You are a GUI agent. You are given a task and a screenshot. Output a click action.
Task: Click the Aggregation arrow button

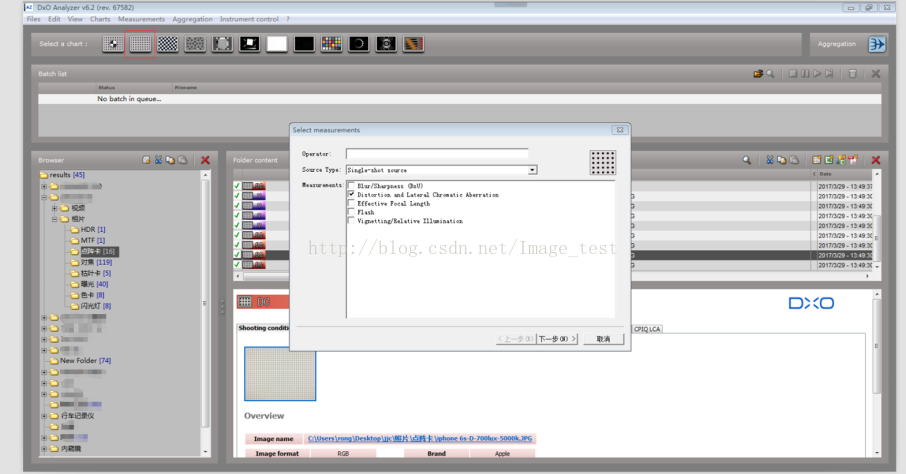click(877, 44)
